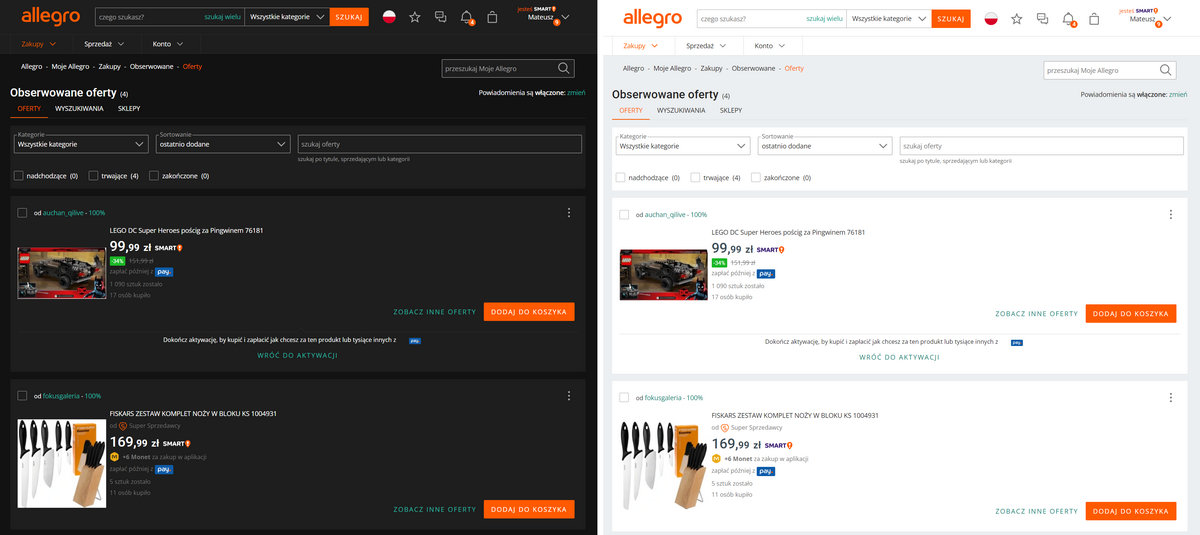Open Wszystkie kategorie search dropdown, dark header
Viewport: 1200px width, 535px height.
288,17
